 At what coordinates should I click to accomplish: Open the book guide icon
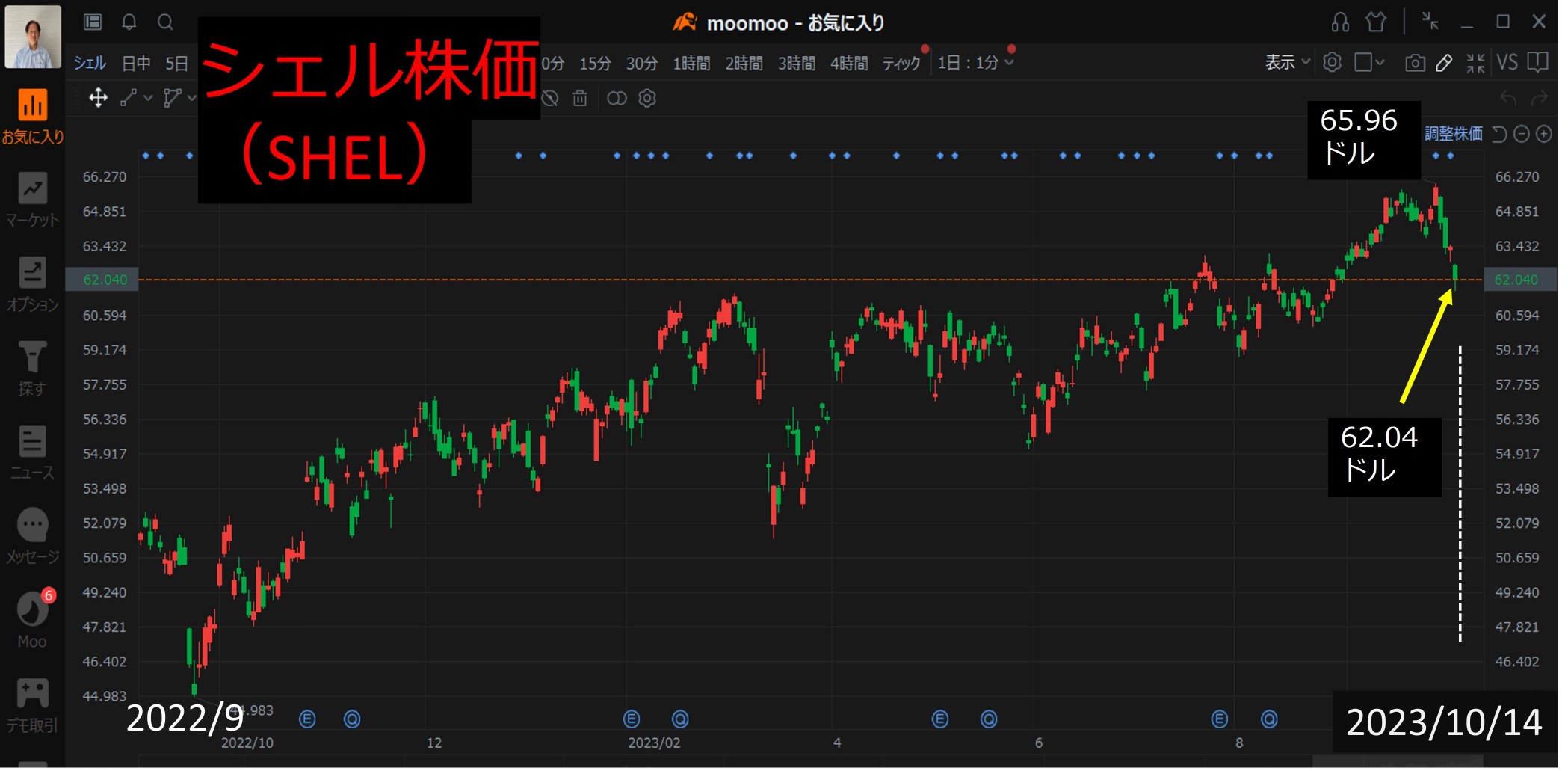point(1537,62)
